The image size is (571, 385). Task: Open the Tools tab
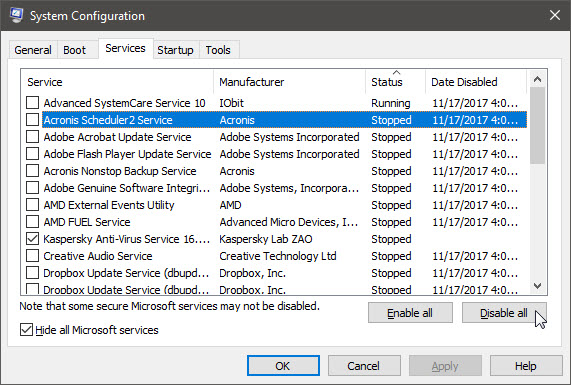click(x=218, y=50)
